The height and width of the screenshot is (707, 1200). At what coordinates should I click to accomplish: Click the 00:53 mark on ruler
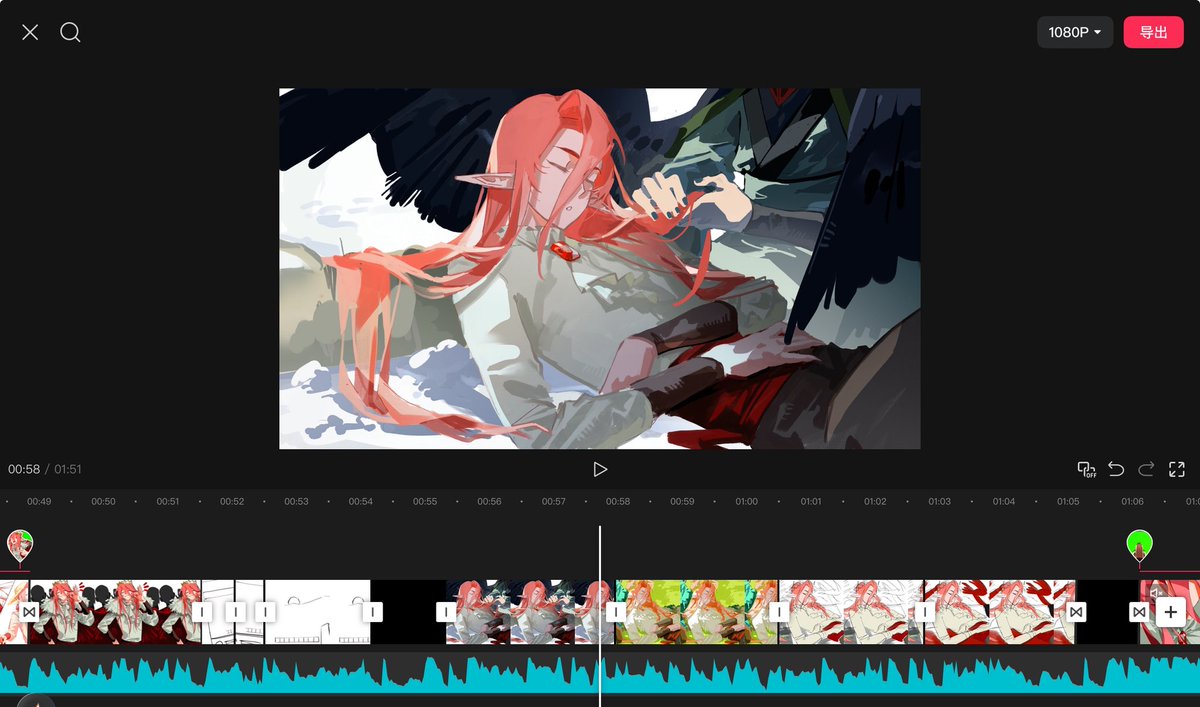coord(296,501)
